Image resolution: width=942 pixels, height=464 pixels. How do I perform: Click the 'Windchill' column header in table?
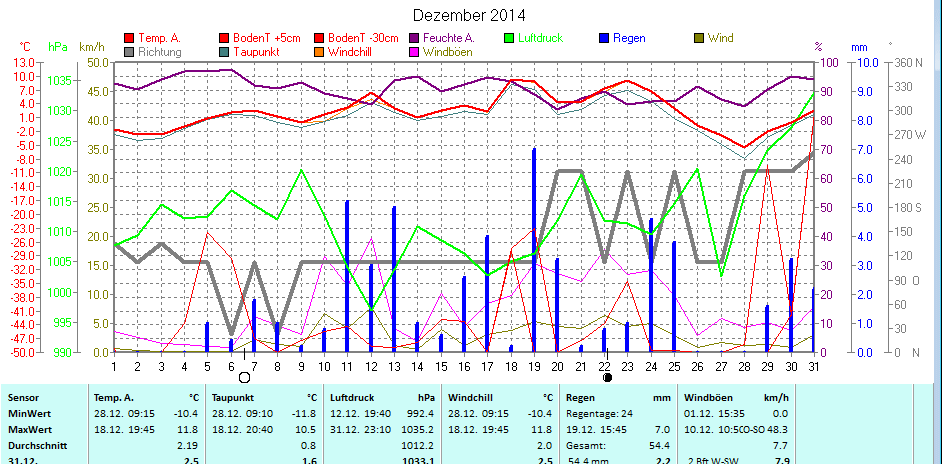click(470, 397)
